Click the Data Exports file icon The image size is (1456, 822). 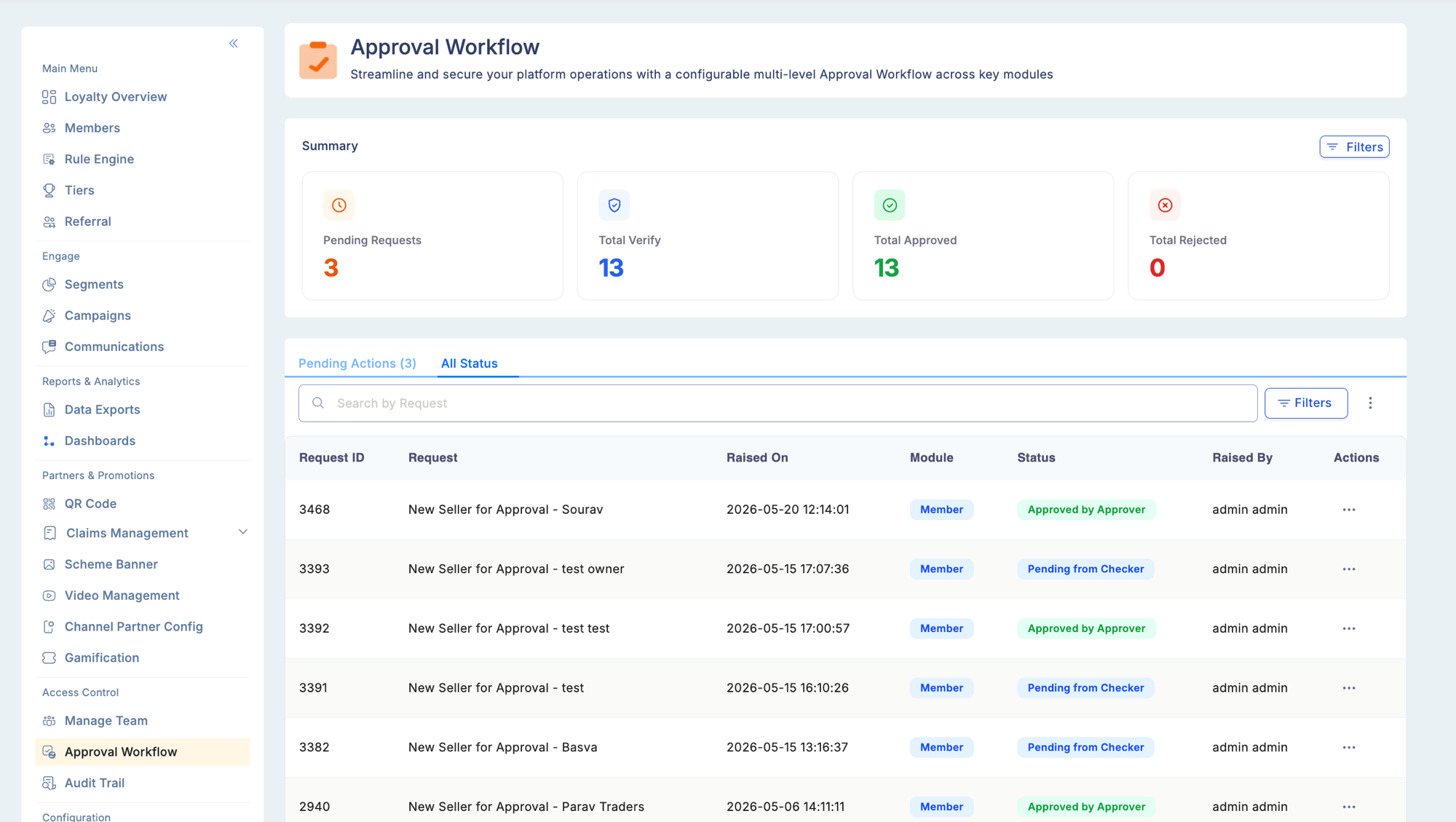click(x=49, y=410)
